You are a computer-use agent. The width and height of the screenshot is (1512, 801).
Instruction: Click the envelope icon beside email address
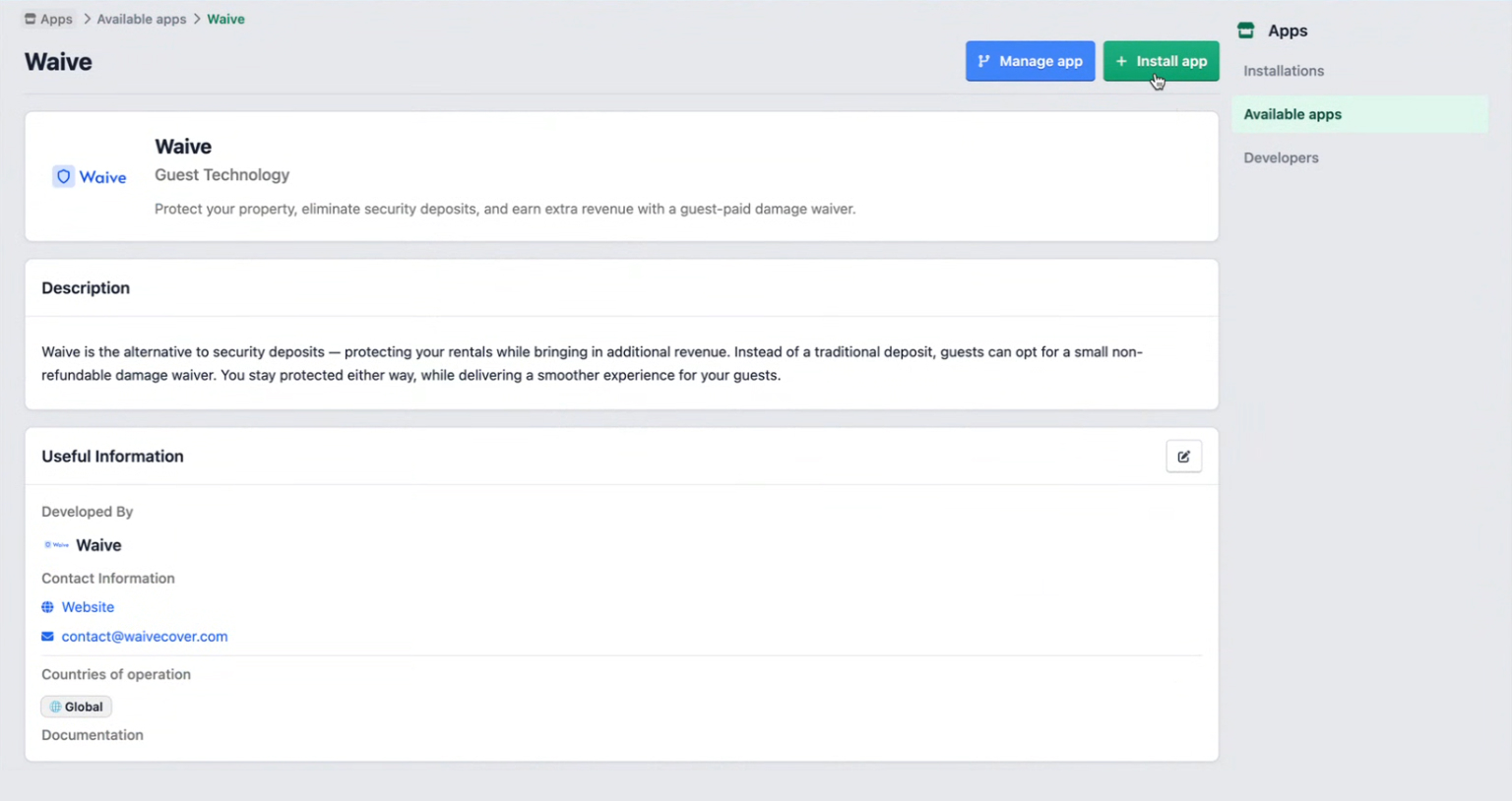[47, 637]
